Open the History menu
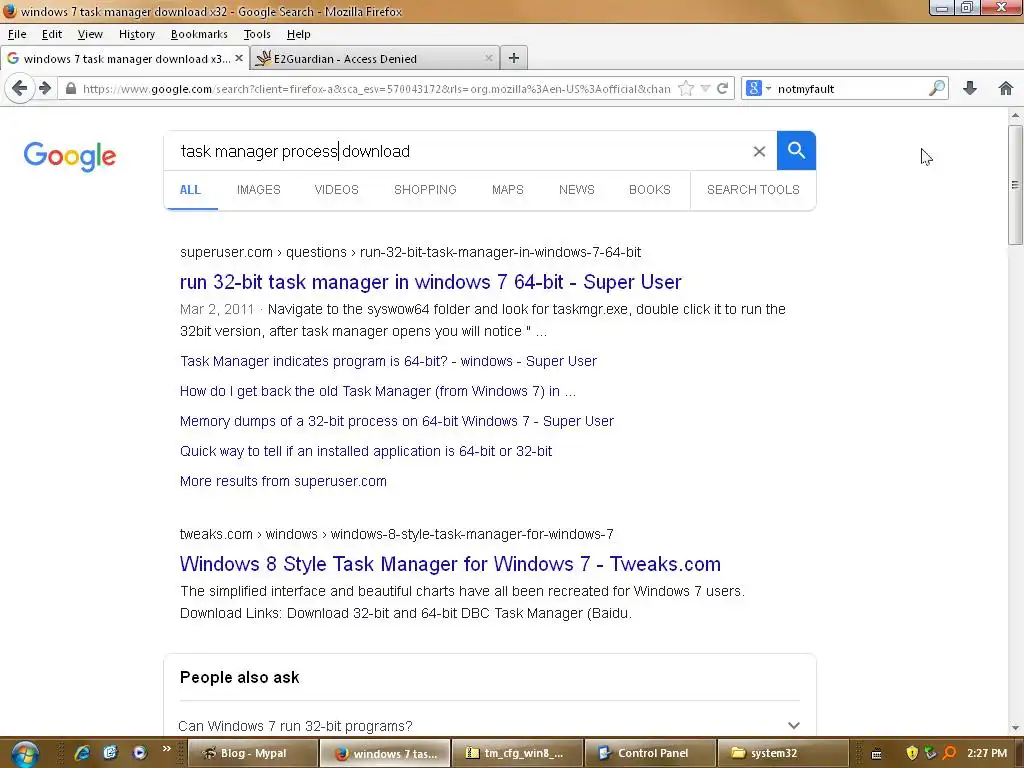The width and height of the screenshot is (1024, 768). coord(136,34)
